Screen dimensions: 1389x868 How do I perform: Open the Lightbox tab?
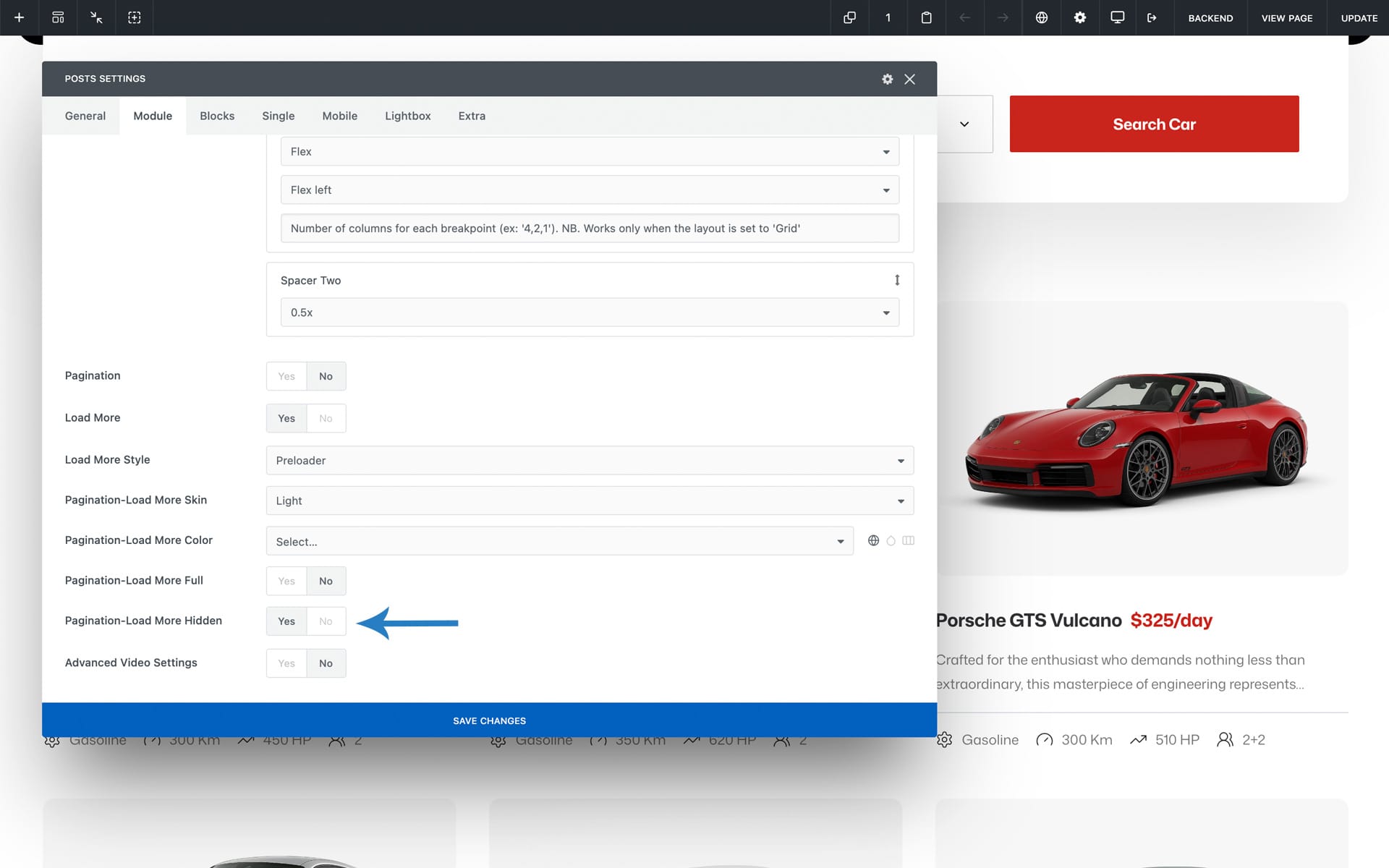tap(407, 116)
